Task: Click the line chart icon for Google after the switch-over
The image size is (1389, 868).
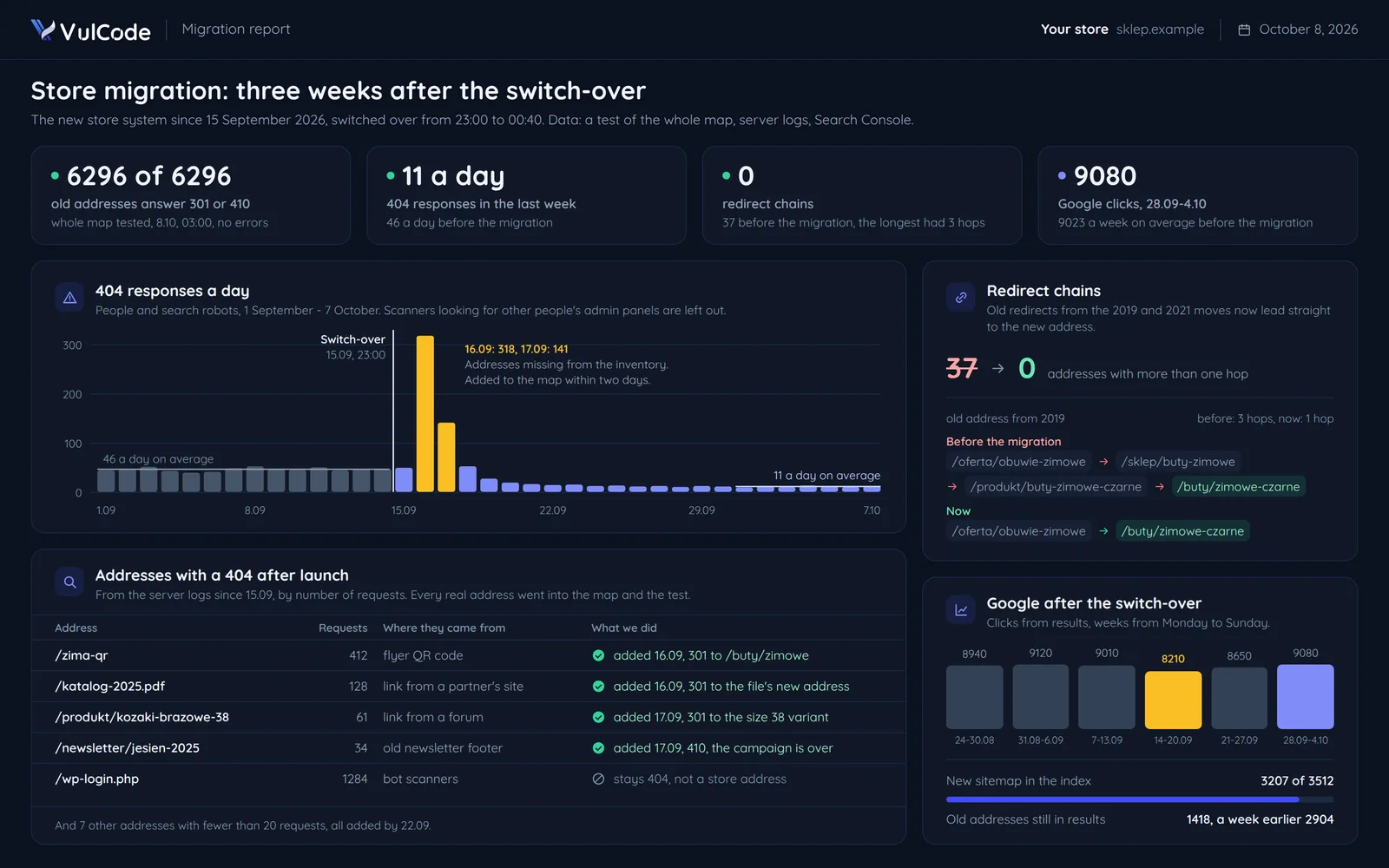Action: coord(961,610)
